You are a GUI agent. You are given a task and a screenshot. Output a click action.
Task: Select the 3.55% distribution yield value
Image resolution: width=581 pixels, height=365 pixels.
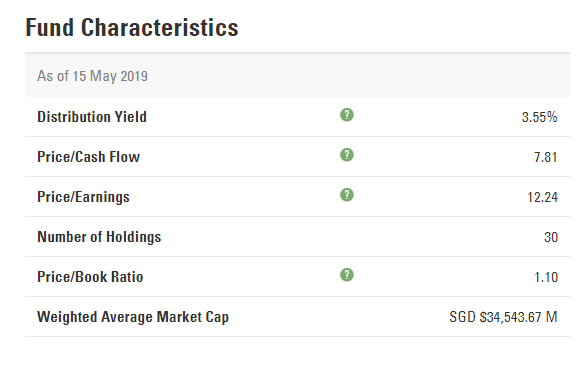point(540,117)
